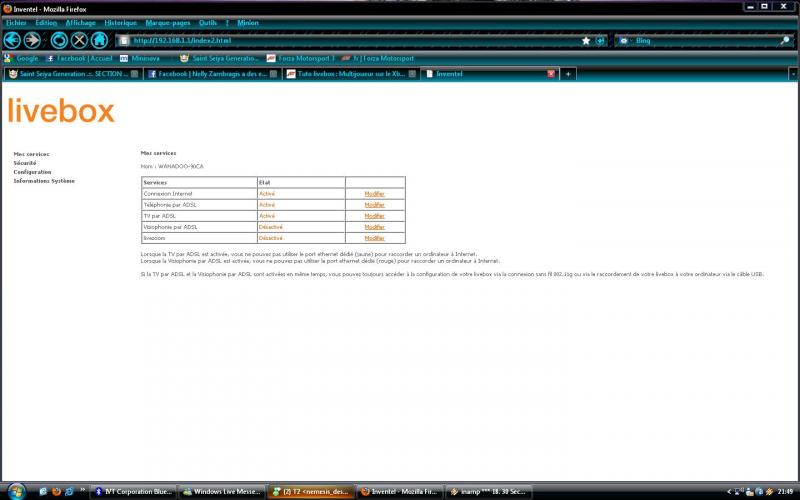Select the Désactivé status of Visiophonie par ADSL

coord(271,227)
